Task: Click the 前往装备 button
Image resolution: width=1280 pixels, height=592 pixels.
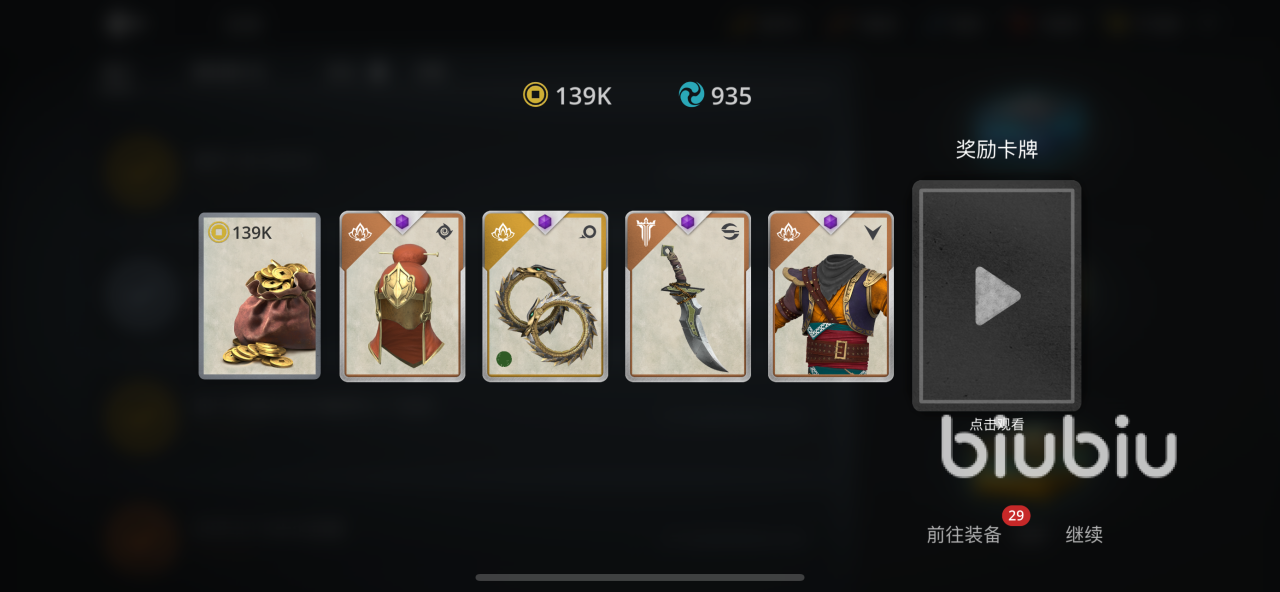Action: (964, 535)
